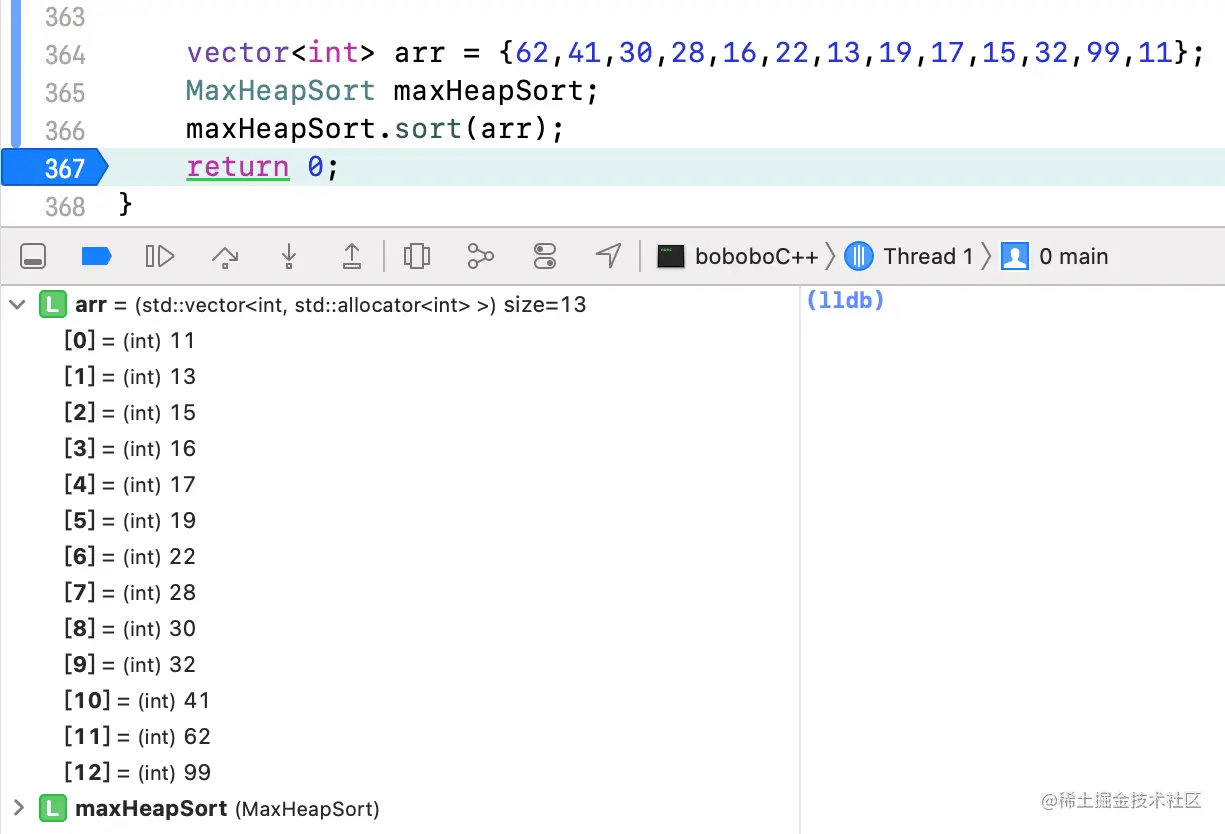Click line number 368 in gutter
This screenshot has width=1225, height=834.
(x=65, y=206)
